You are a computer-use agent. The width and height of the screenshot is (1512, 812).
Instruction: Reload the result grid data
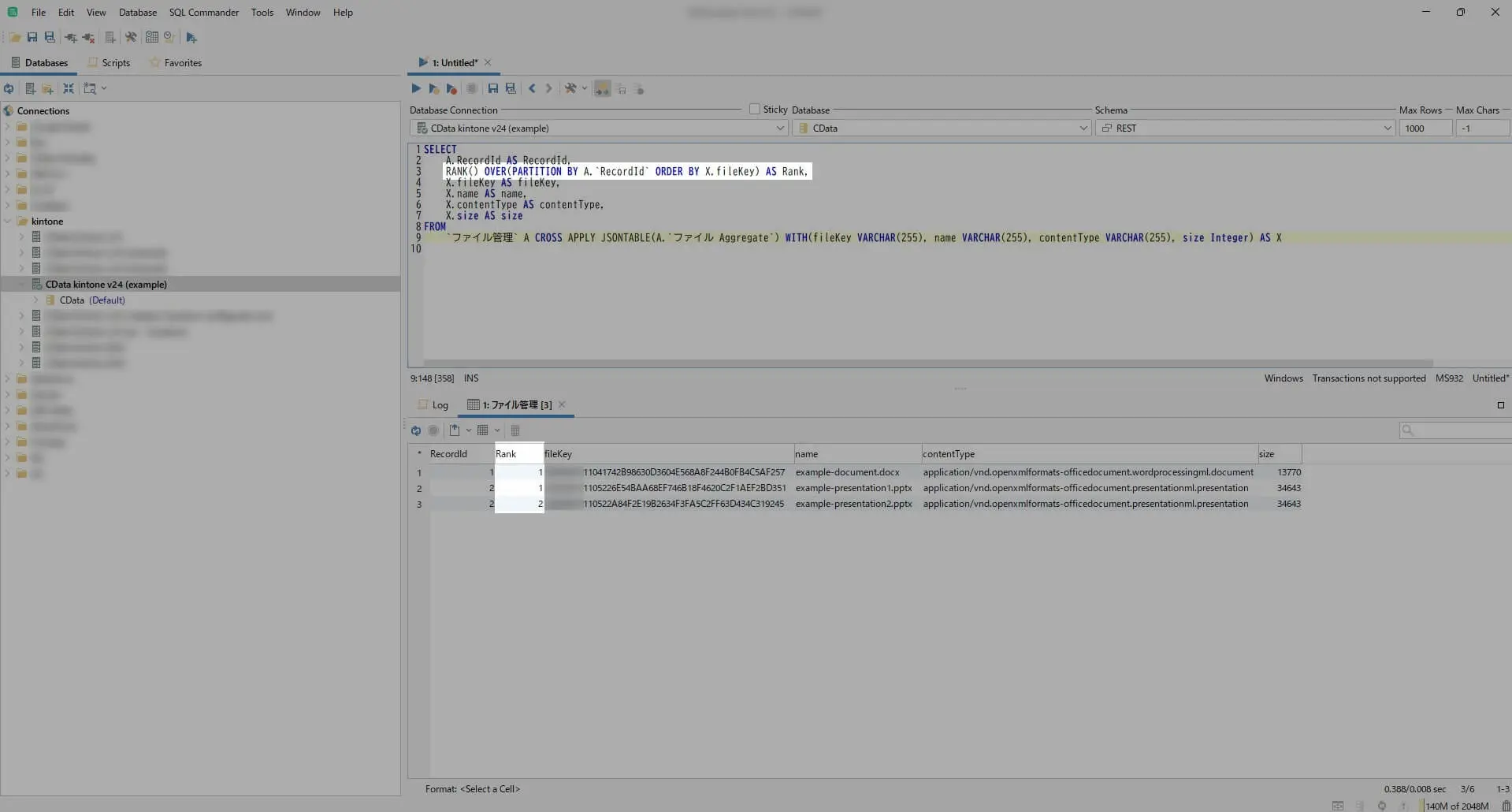[x=416, y=430]
